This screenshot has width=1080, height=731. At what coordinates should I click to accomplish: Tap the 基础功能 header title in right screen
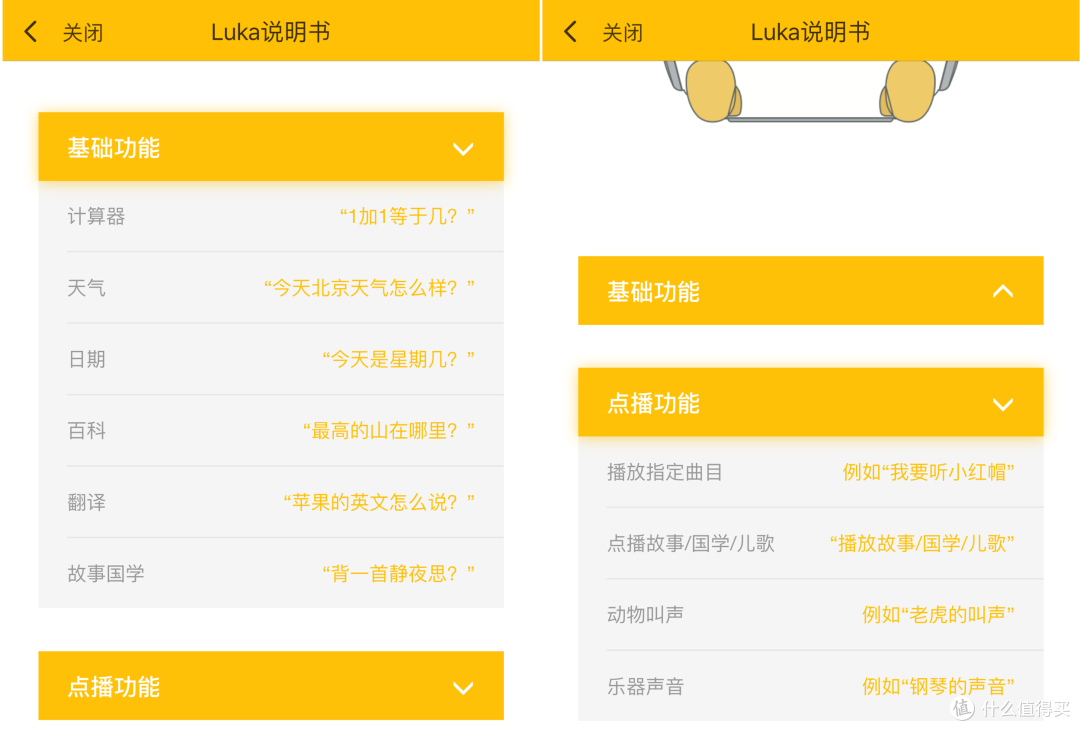coord(654,291)
